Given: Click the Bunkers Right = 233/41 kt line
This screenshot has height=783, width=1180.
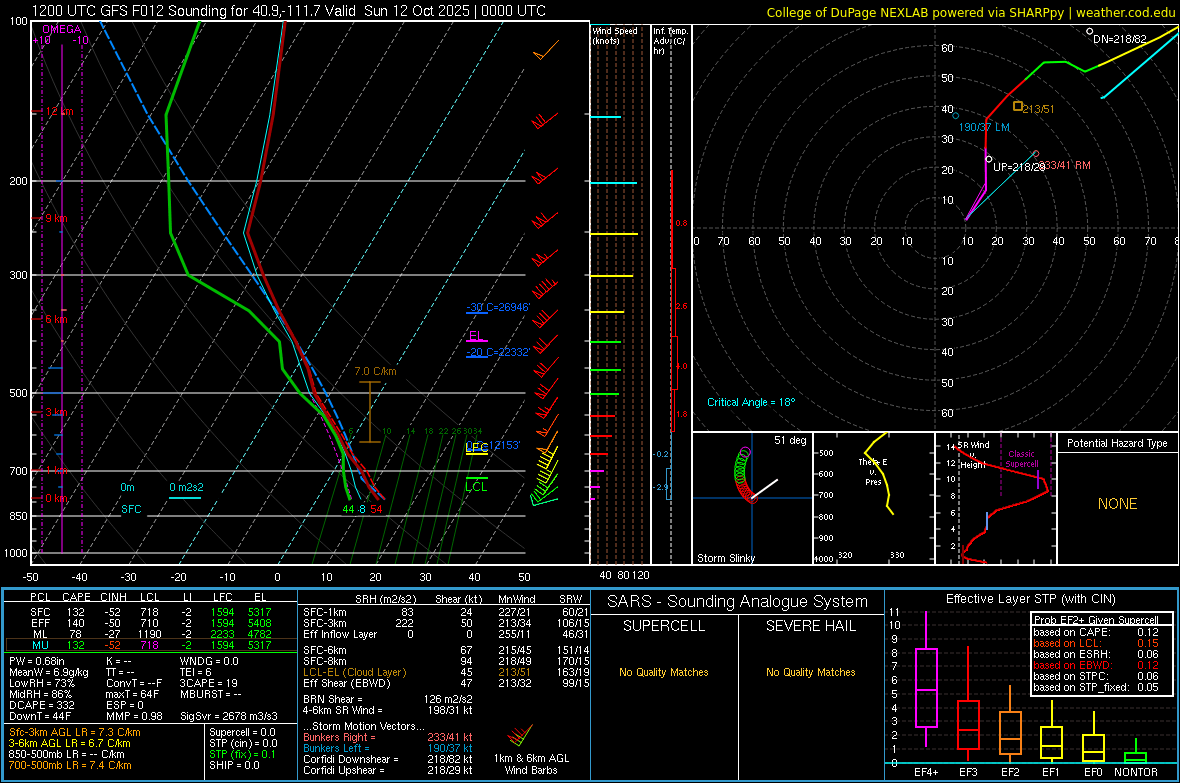Looking at the screenshot, I should (388, 737).
